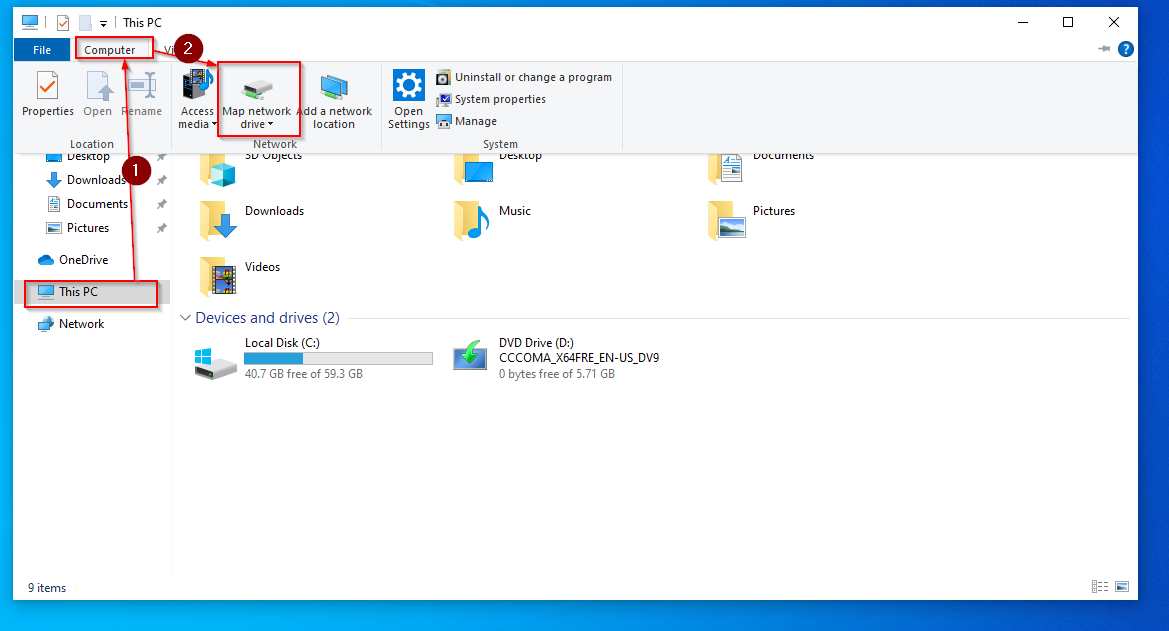Switch to large icons view in status bar
Image resolution: width=1169 pixels, height=631 pixels.
click(1122, 587)
